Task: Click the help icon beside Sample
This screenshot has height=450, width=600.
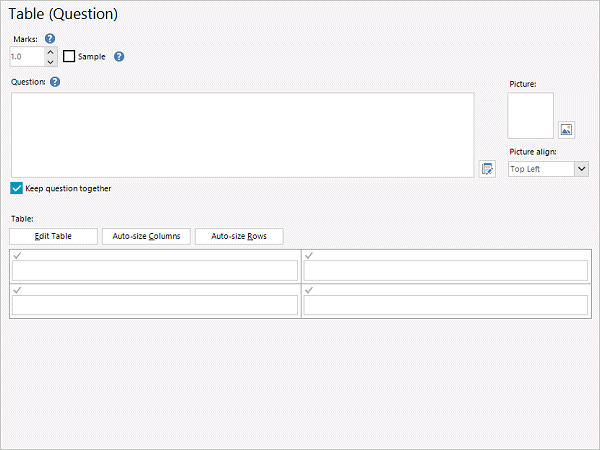Action: click(x=118, y=56)
